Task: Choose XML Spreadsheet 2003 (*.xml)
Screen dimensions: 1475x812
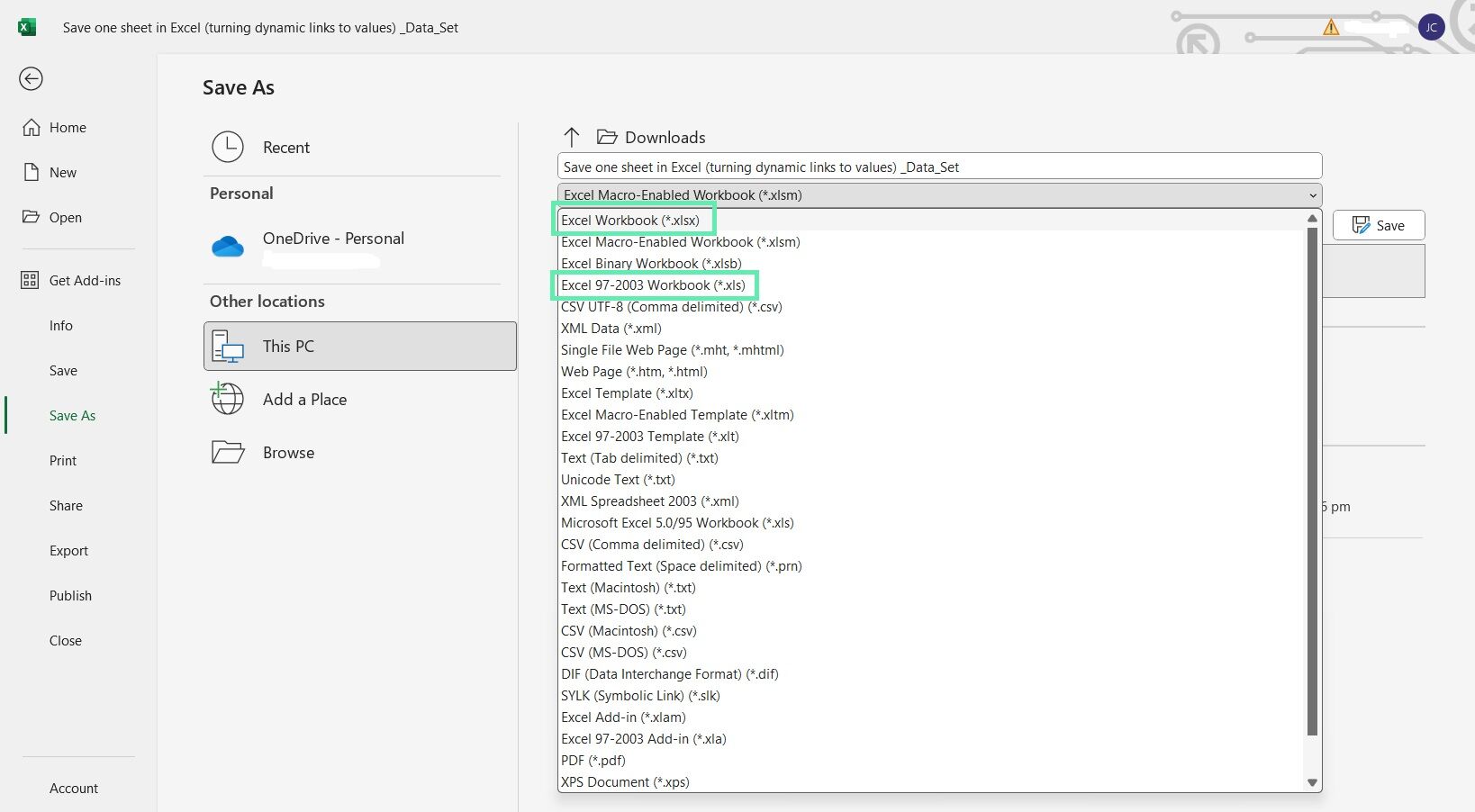Action: (x=931, y=501)
